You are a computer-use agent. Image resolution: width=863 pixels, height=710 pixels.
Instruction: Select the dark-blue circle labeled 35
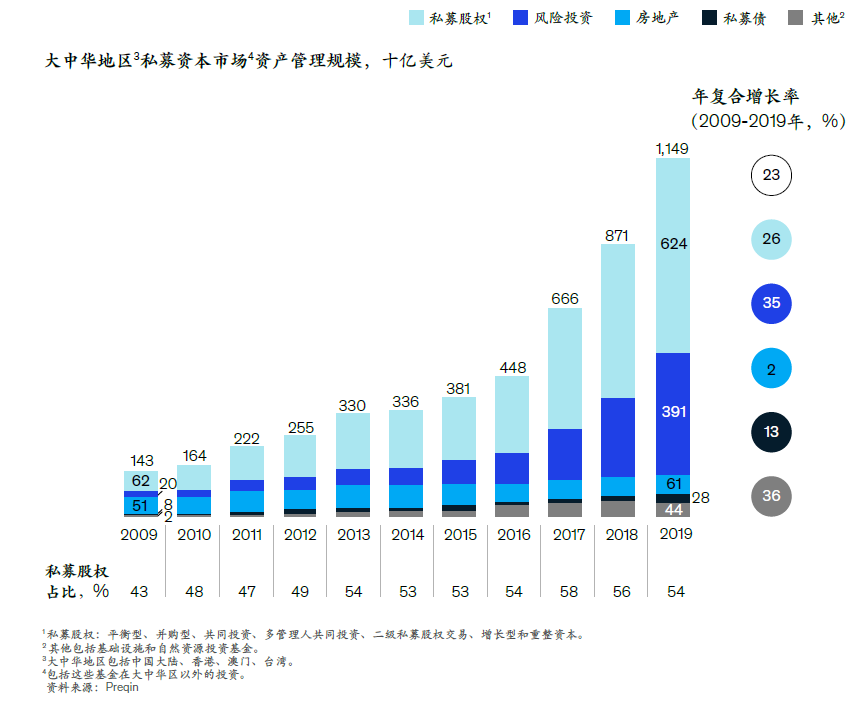click(771, 303)
